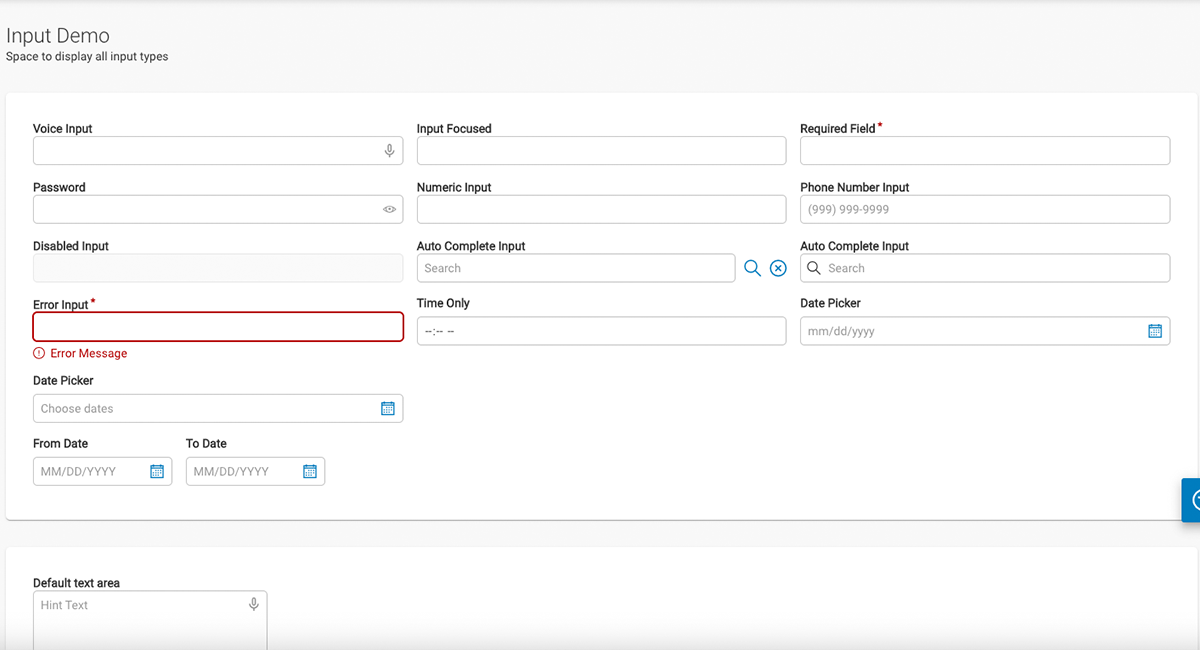Open the To Date calendar icon
Image resolution: width=1200 pixels, height=650 pixels.
tap(310, 472)
